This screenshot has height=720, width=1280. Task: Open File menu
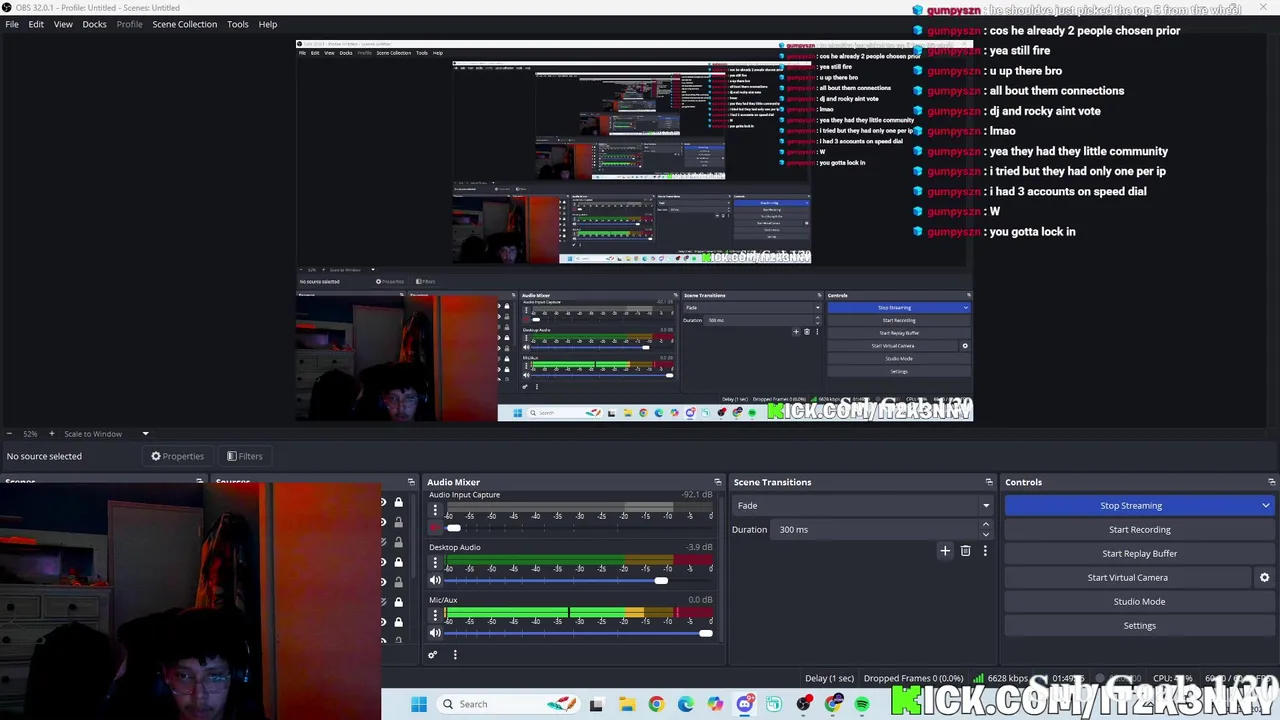coord(12,24)
